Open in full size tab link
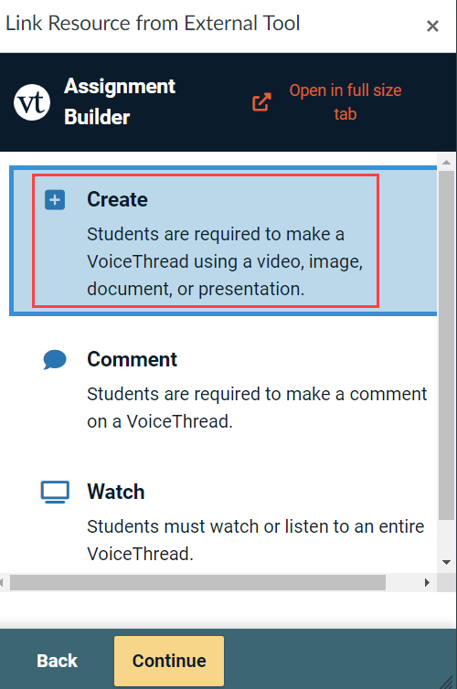457x689 pixels. (x=345, y=102)
